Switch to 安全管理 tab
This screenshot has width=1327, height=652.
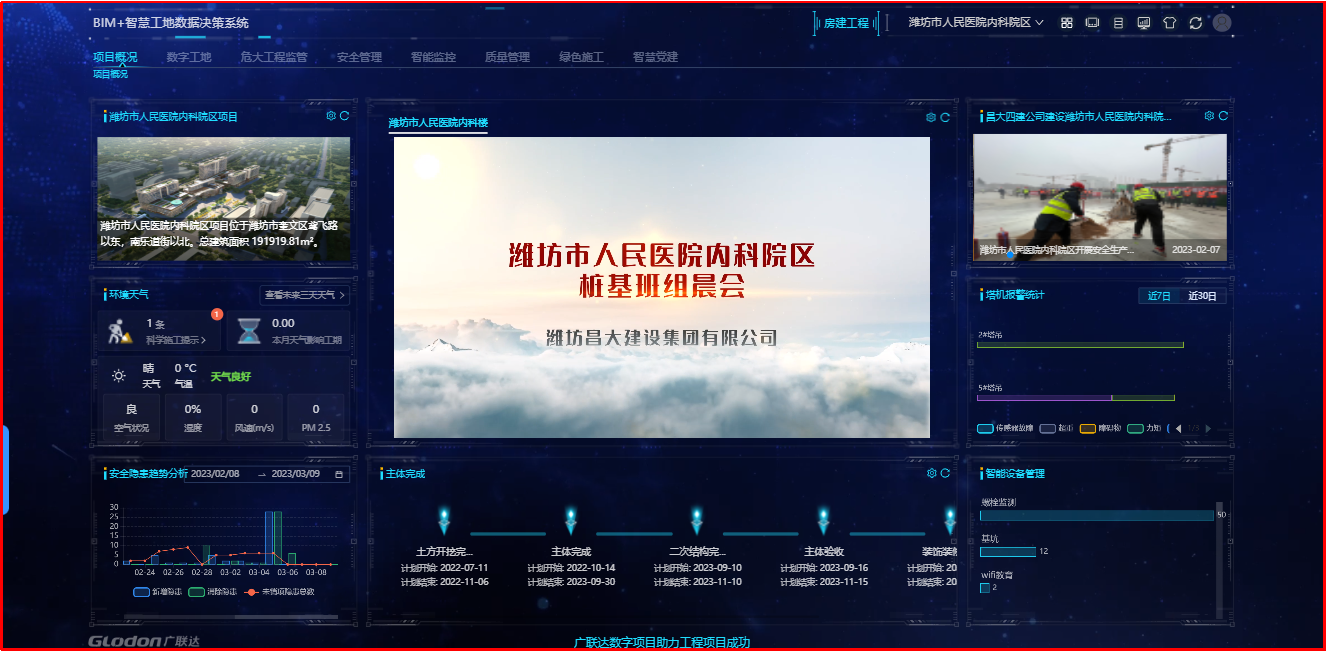(x=359, y=57)
